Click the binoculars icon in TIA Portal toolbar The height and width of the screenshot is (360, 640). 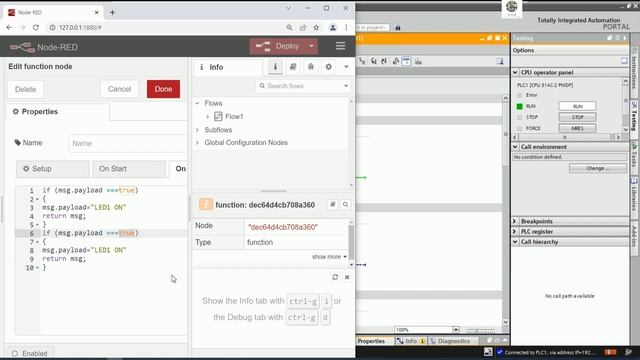coord(398,28)
